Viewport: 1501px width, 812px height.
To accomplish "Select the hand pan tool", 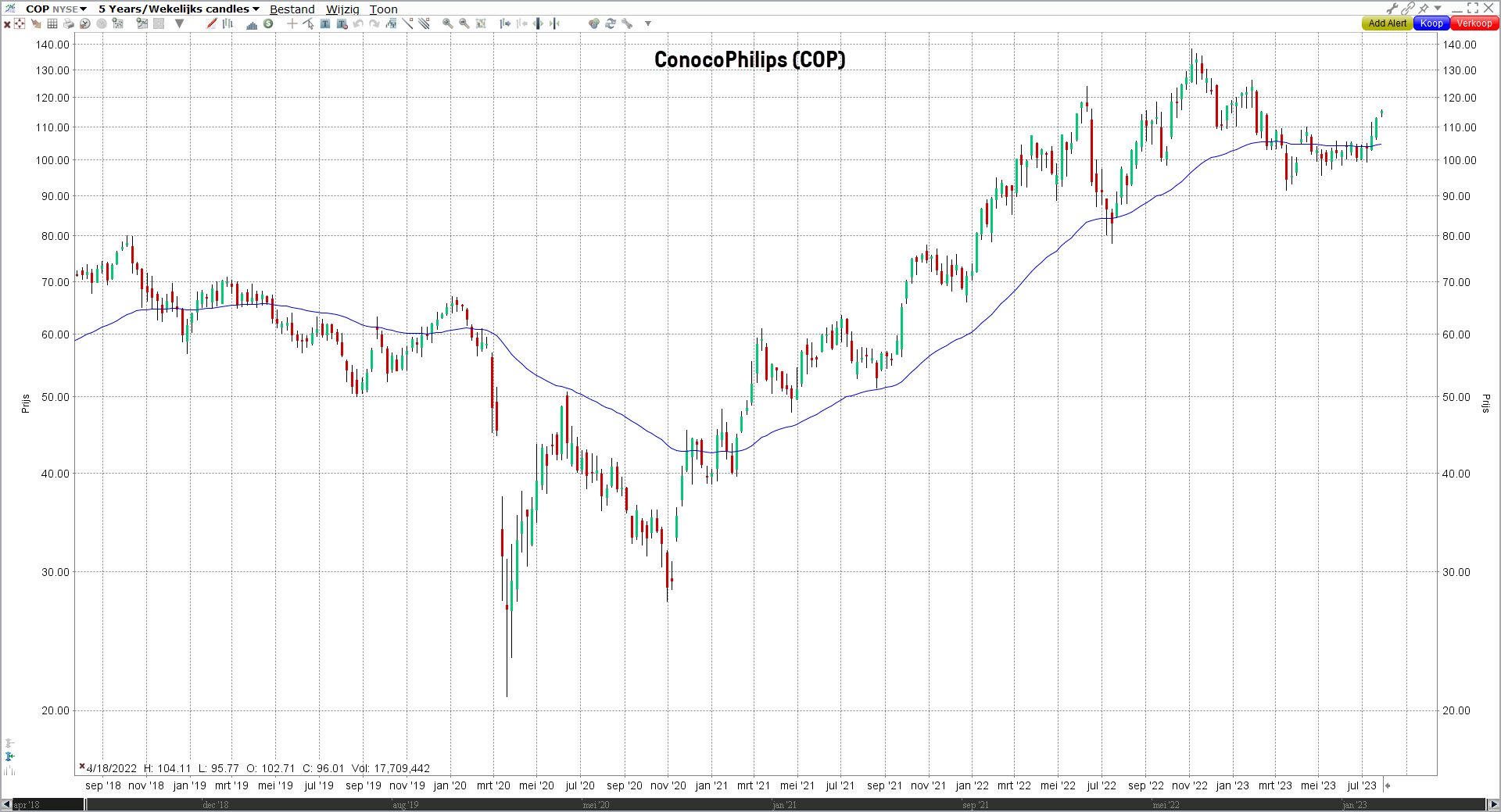I will pos(36,23).
